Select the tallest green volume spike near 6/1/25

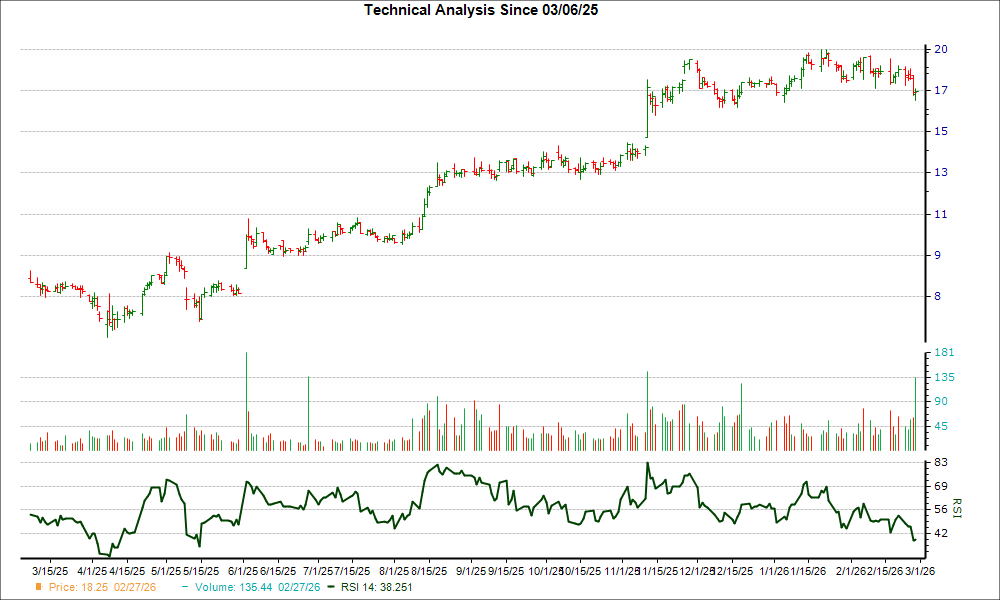[x=247, y=400]
